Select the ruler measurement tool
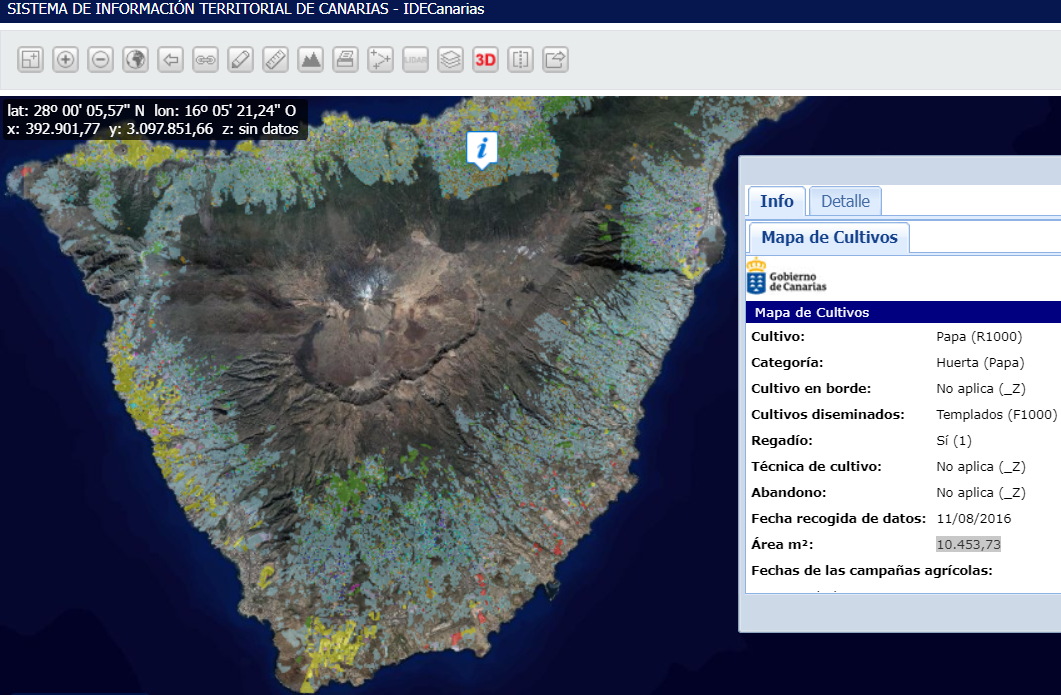The height and width of the screenshot is (695, 1061). pos(275,60)
